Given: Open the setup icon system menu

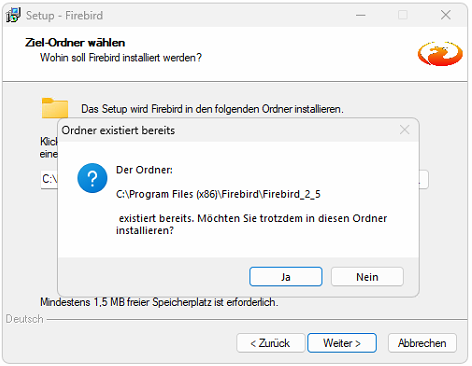Looking at the screenshot, I should coord(14,15).
